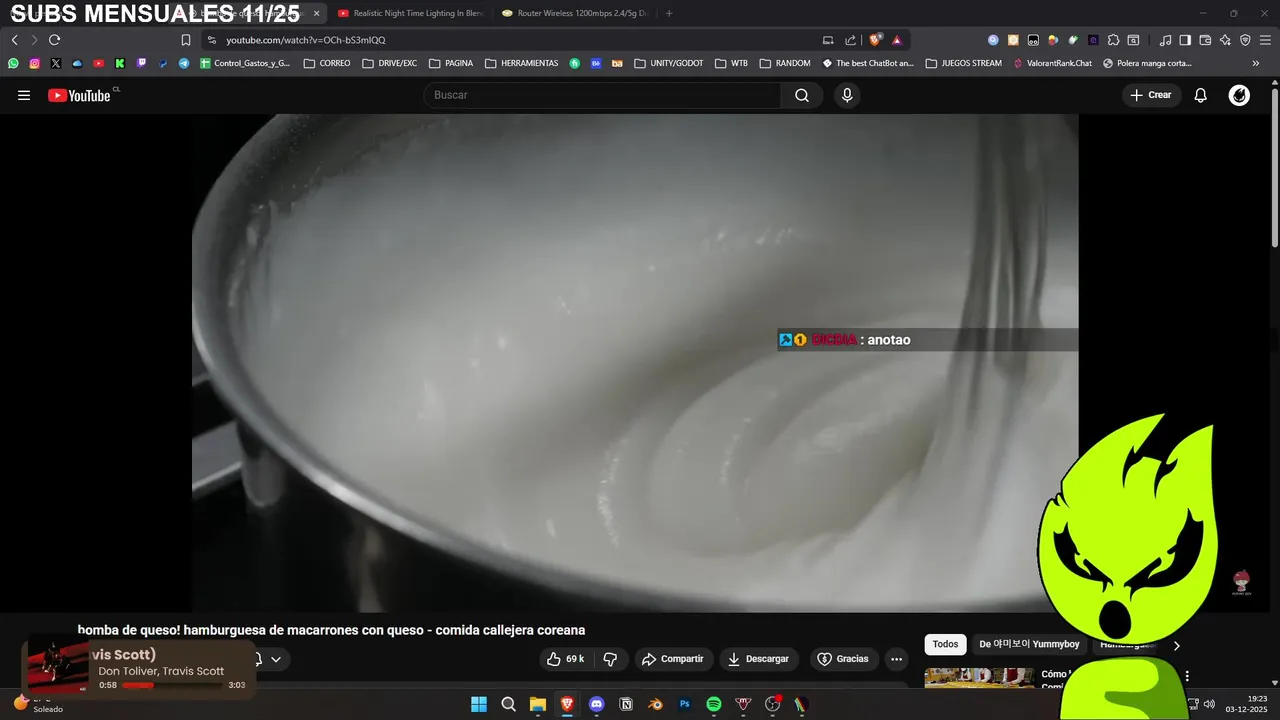Open the Brave Rewards triangle icon

click(x=897, y=40)
